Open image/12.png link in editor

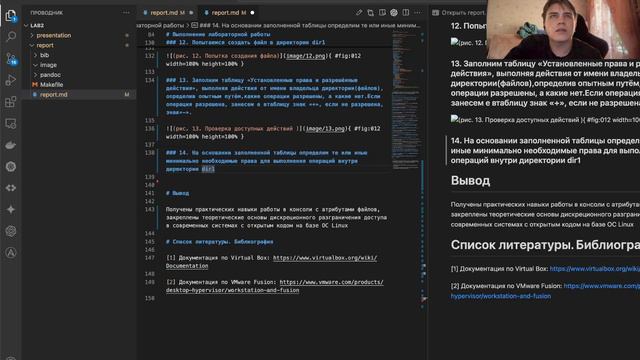[x=306, y=56]
